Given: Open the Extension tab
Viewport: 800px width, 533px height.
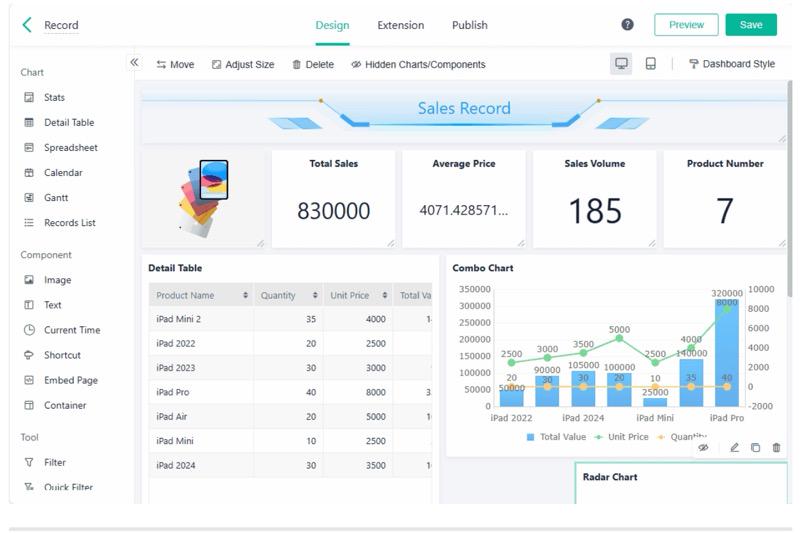Looking at the screenshot, I should (x=401, y=25).
